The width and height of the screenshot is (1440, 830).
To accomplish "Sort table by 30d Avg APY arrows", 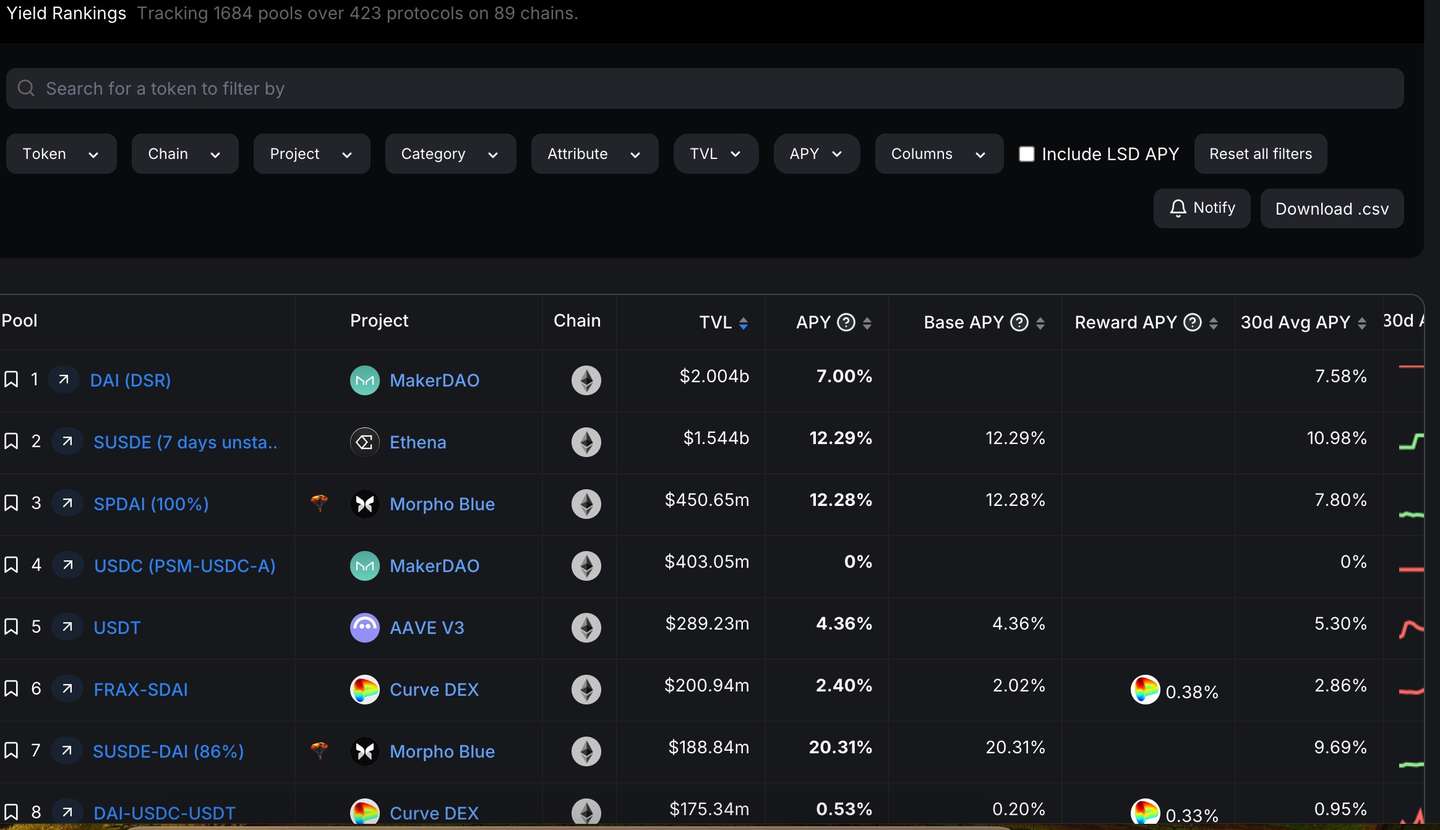I will pyautogui.click(x=1361, y=323).
